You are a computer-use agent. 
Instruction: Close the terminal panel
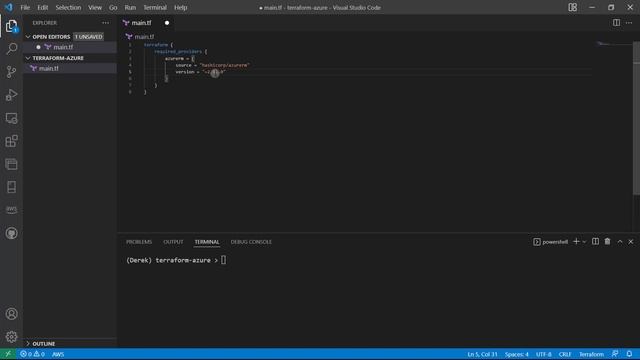631,242
